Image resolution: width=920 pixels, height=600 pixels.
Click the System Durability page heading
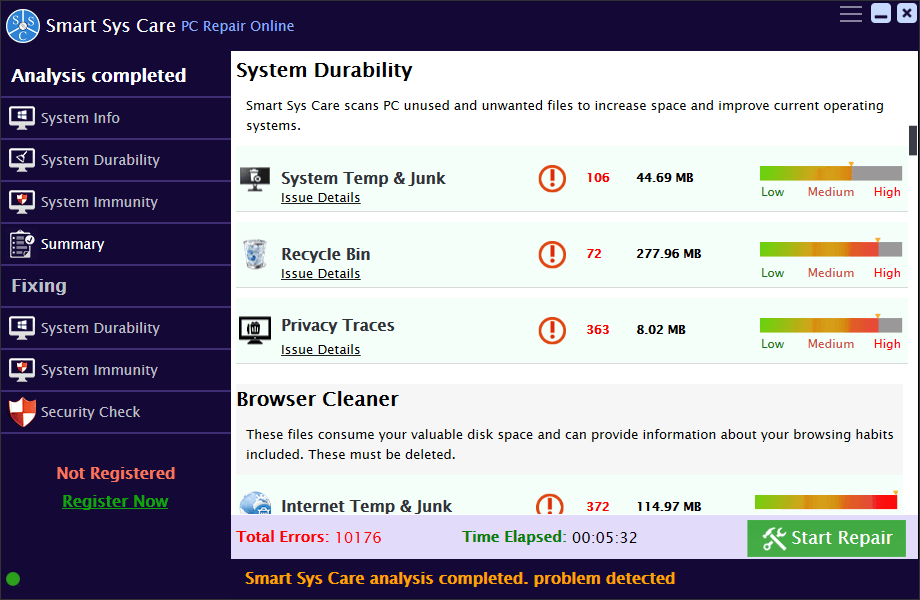[x=324, y=70]
